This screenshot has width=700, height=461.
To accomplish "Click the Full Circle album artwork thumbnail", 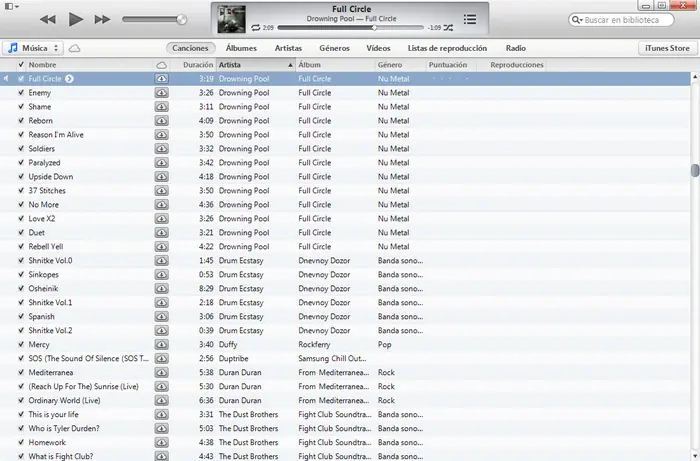I will pyautogui.click(x=231, y=19).
